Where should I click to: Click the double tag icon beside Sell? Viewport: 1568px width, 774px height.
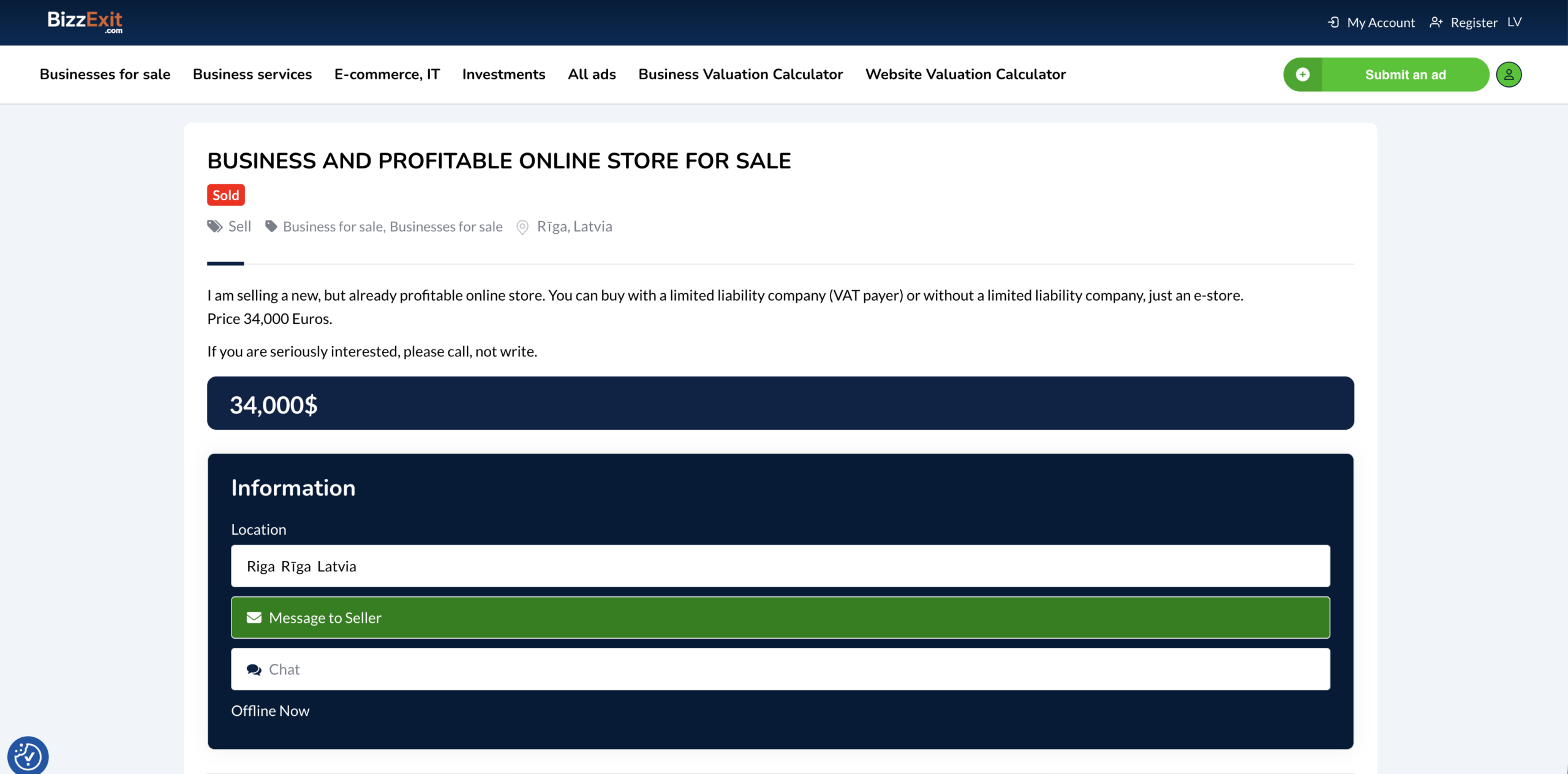tap(214, 227)
